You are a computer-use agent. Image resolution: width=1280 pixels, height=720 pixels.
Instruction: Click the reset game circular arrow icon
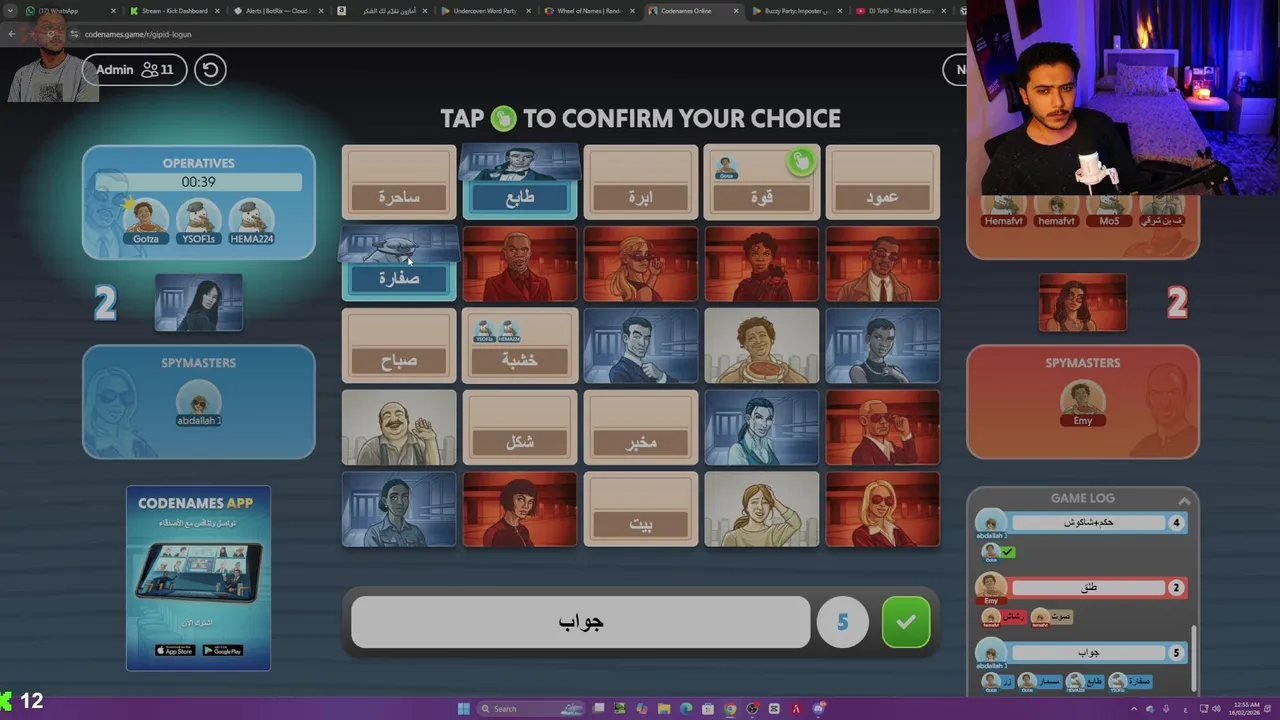pyautogui.click(x=210, y=69)
